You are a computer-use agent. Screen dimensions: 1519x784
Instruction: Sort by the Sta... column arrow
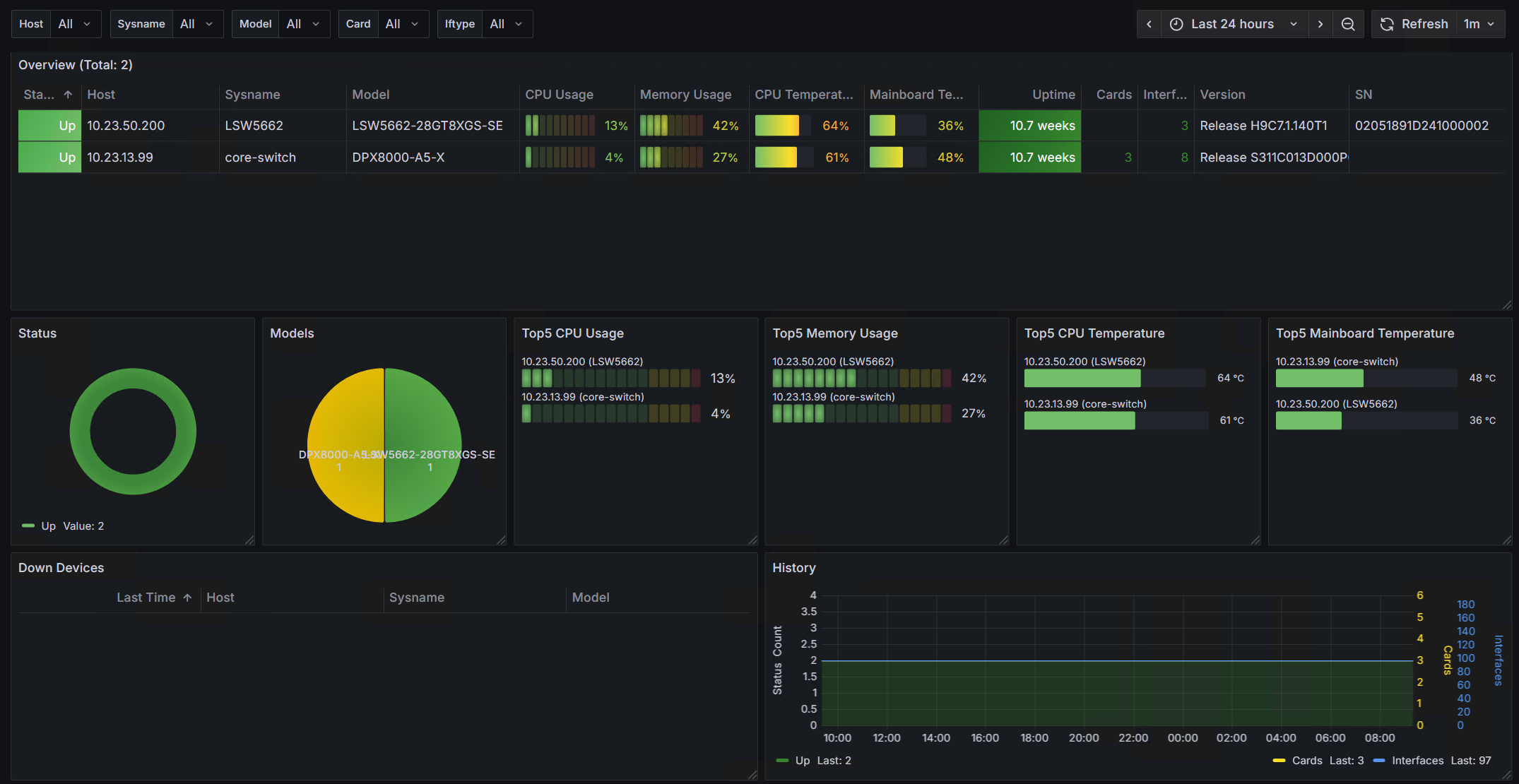tap(68, 95)
